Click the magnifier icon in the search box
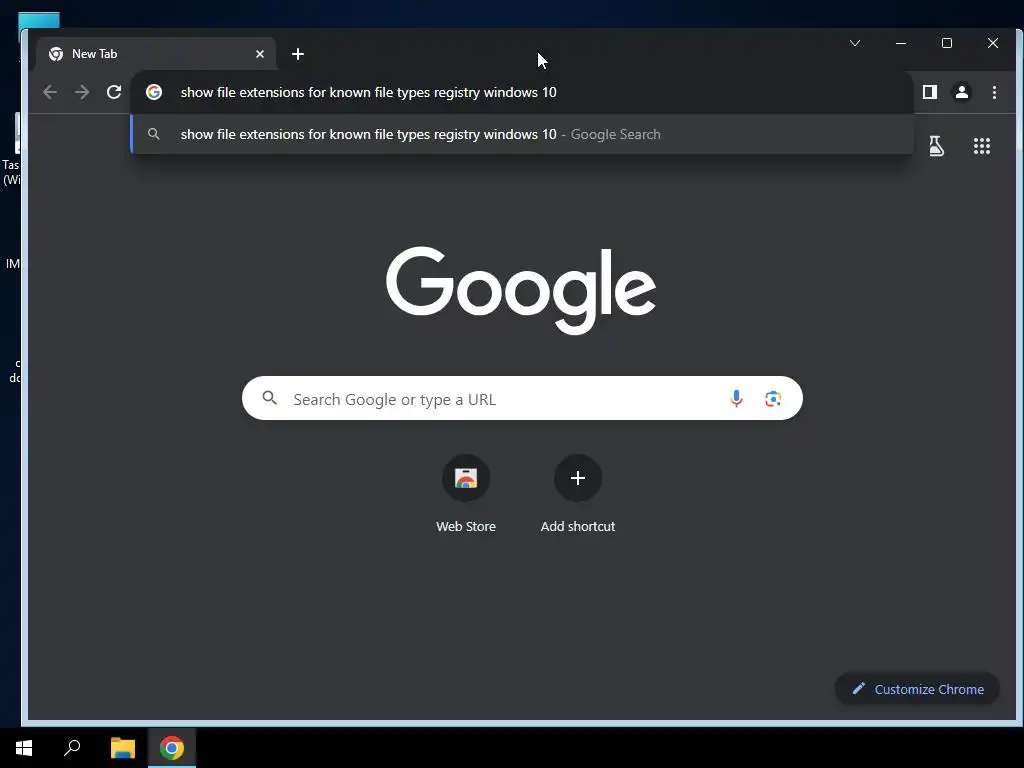Image resolution: width=1024 pixels, height=768 pixels. pyautogui.click(x=270, y=398)
